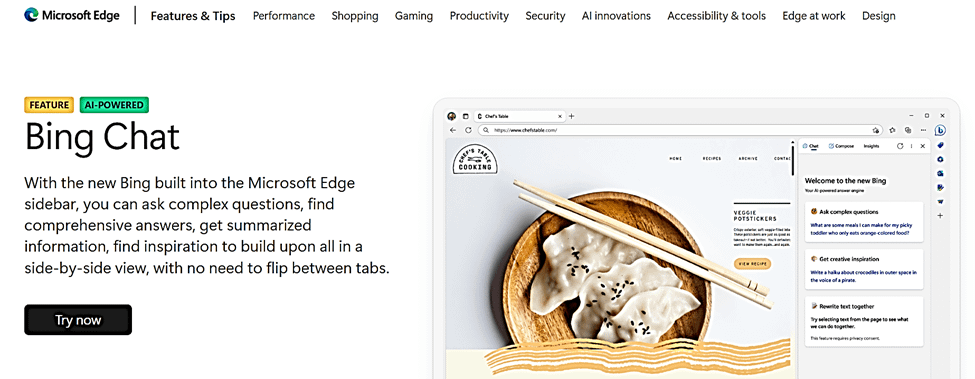Click the Get creative inspiration card title
Viewport: 975px width, 379px height.
pyautogui.click(x=849, y=259)
